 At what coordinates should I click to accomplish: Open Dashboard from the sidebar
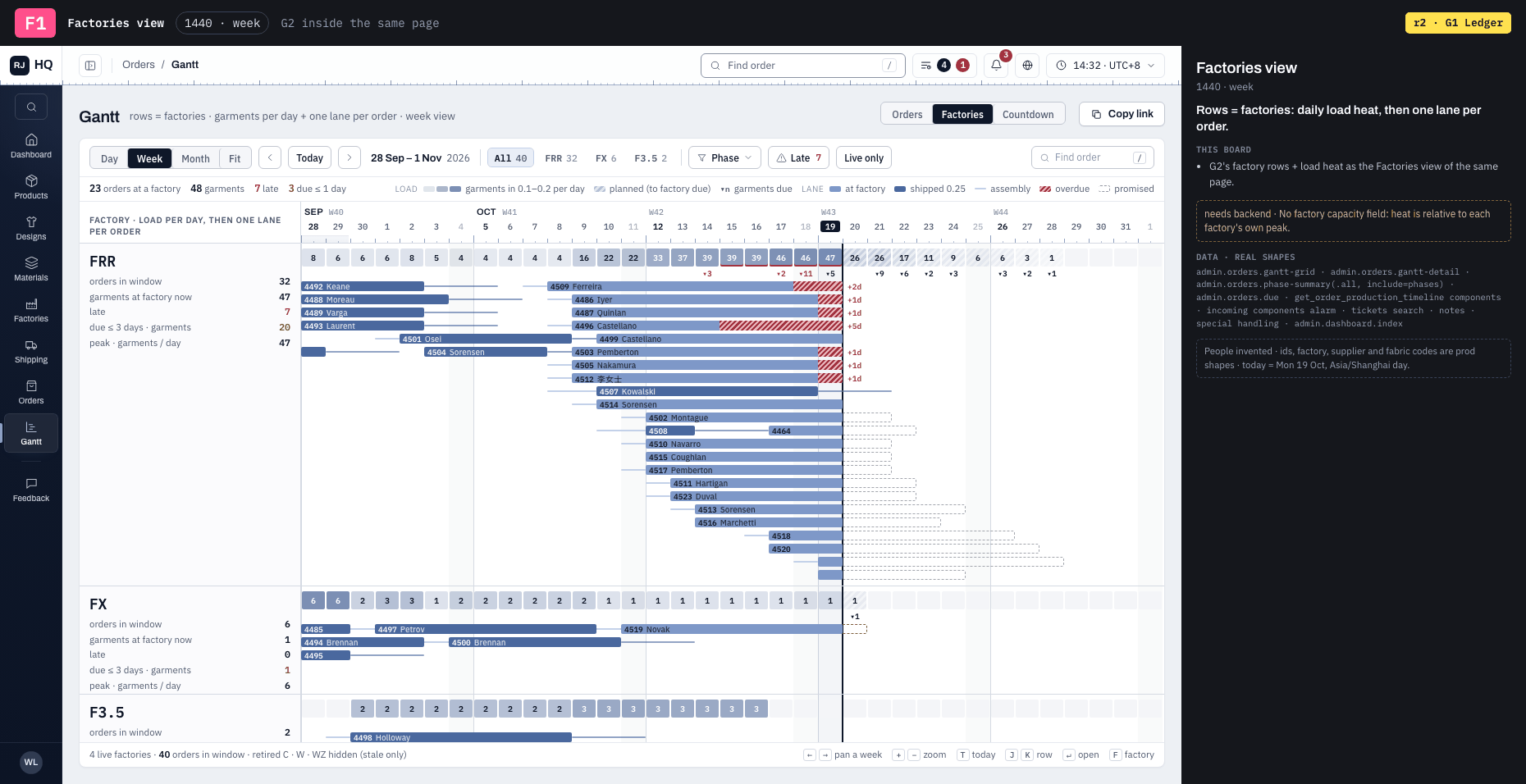pyautogui.click(x=31, y=146)
